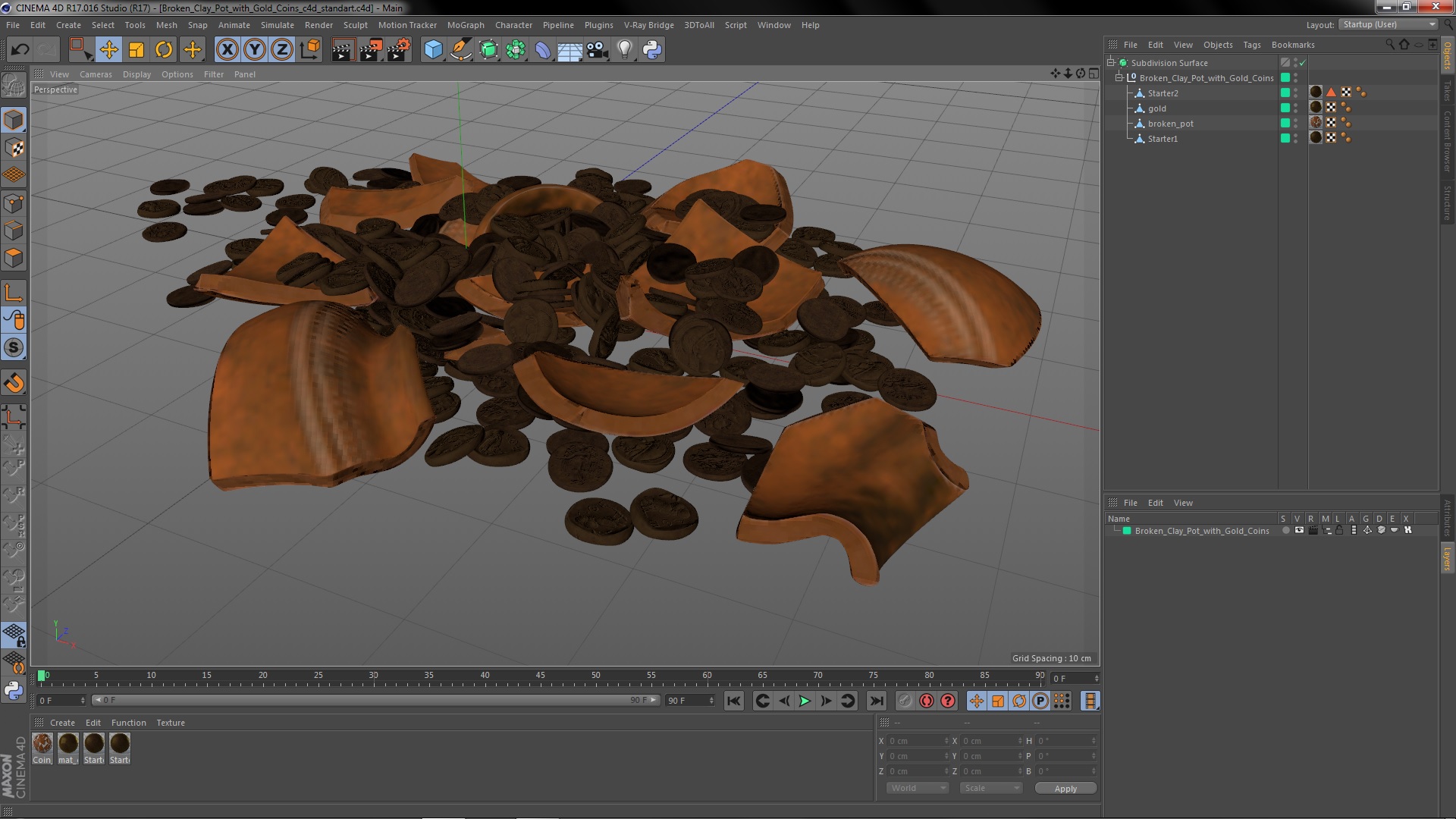This screenshot has width=1456, height=819.
Task: Open Material Manager Create menu
Action: coord(62,723)
